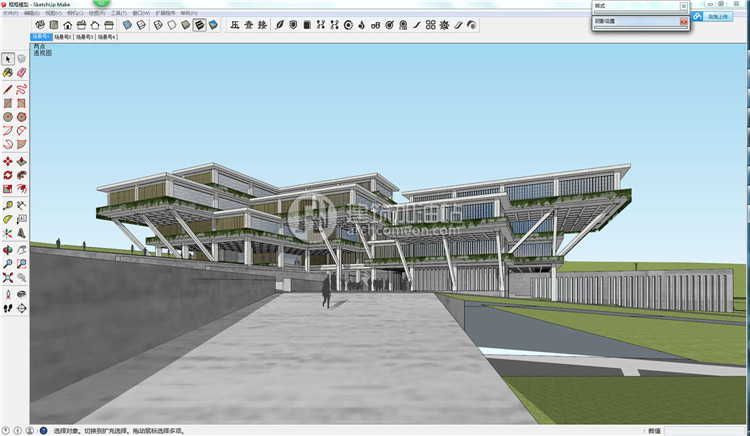Select the Text label tool
750x436 pixels.
[x=22, y=219]
